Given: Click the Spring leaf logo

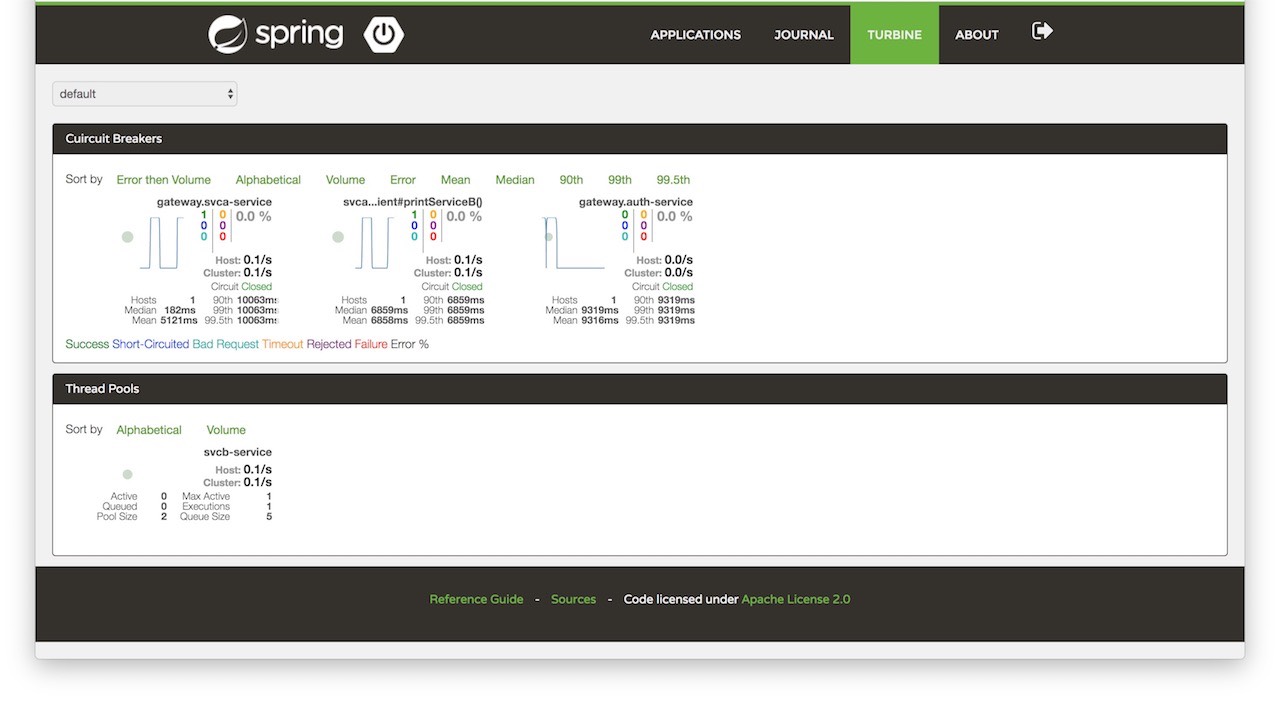Looking at the screenshot, I should [x=227, y=34].
